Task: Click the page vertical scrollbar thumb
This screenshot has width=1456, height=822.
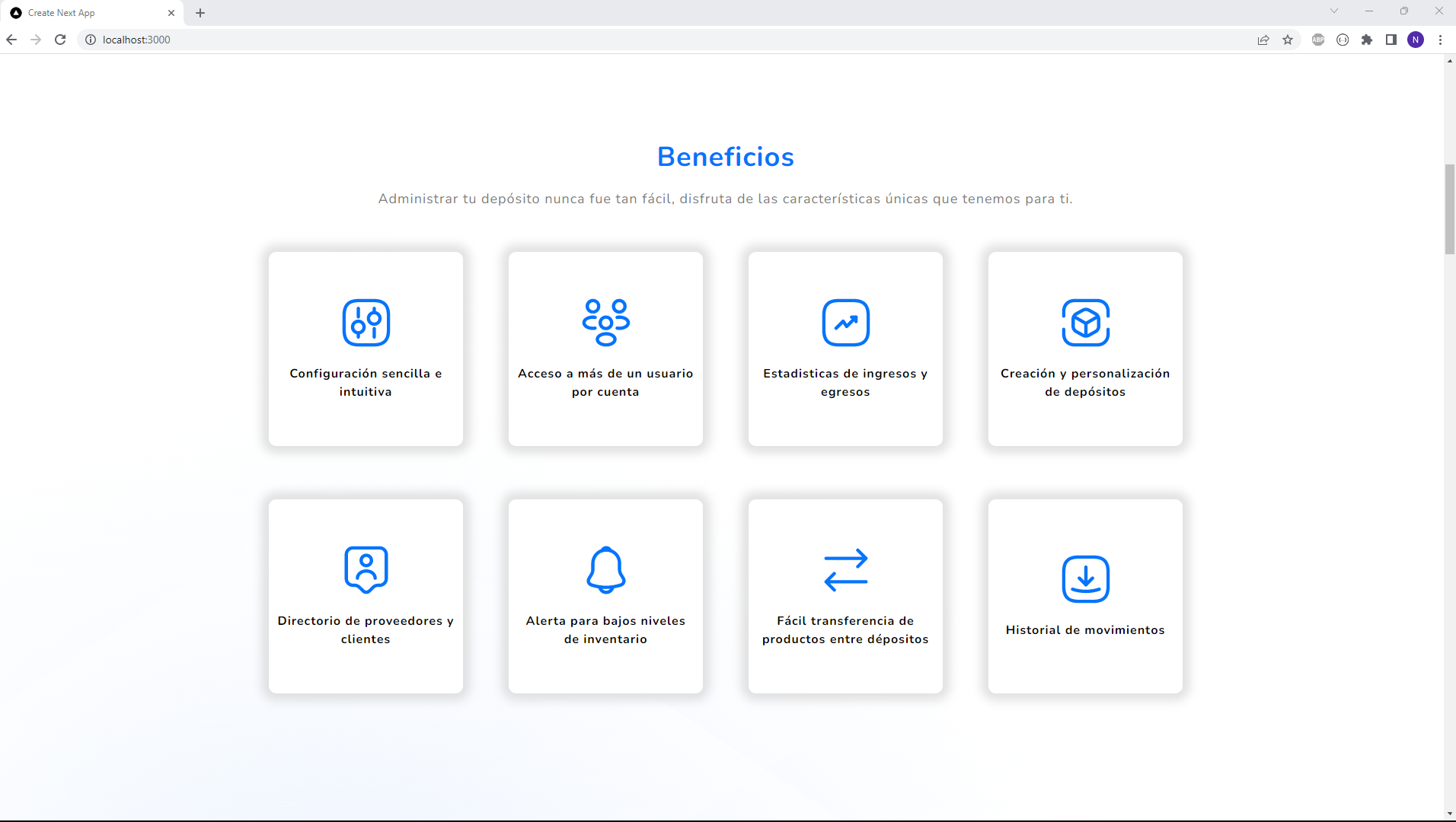Action: tap(1449, 209)
